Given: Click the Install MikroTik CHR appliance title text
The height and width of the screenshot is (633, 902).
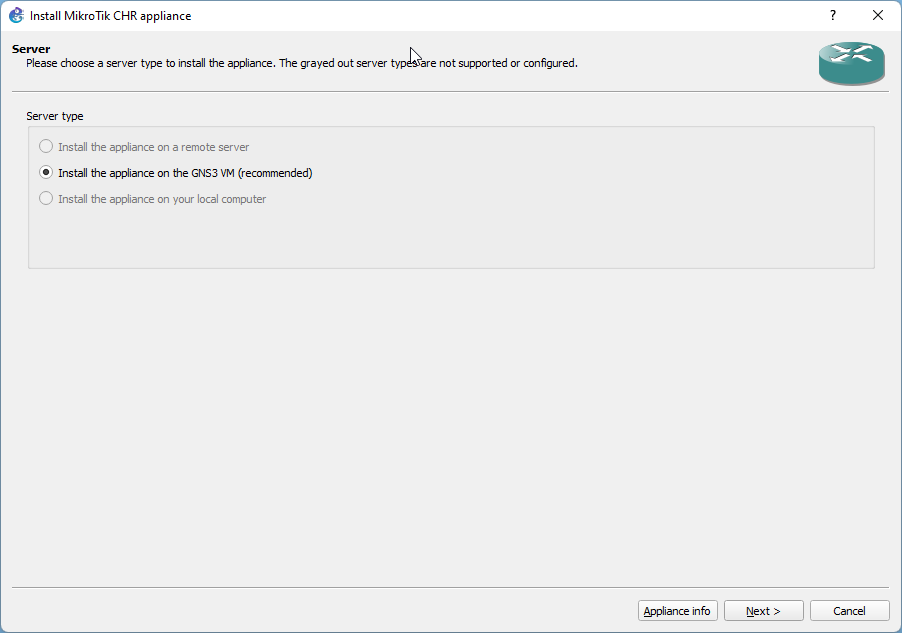Looking at the screenshot, I should [x=111, y=15].
